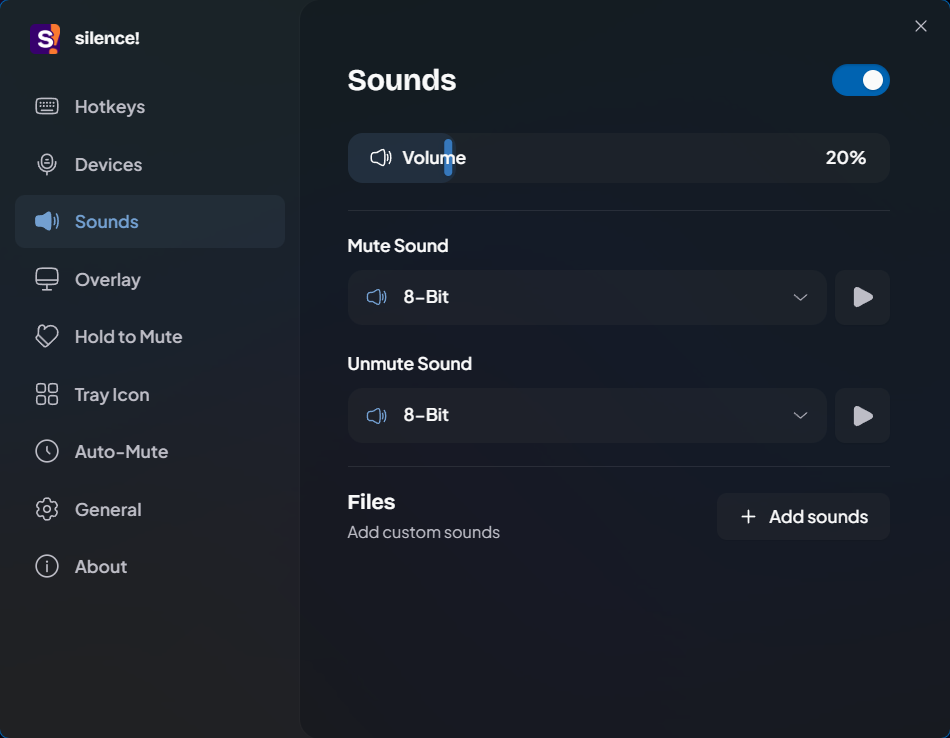Image resolution: width=950 pixels, height=738 pixels.
Task: Click the plus icon on Add sounds
Action: pos(748,516)
